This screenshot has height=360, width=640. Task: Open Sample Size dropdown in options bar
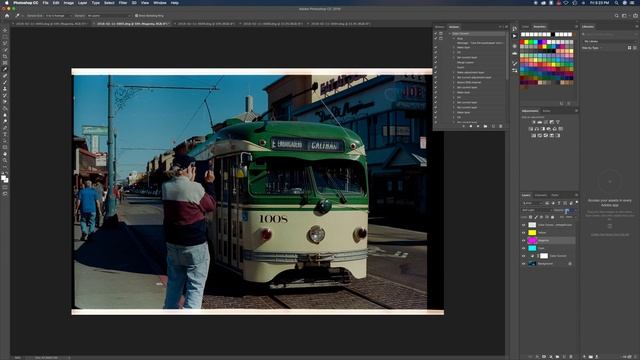click(x=58, y=16)
